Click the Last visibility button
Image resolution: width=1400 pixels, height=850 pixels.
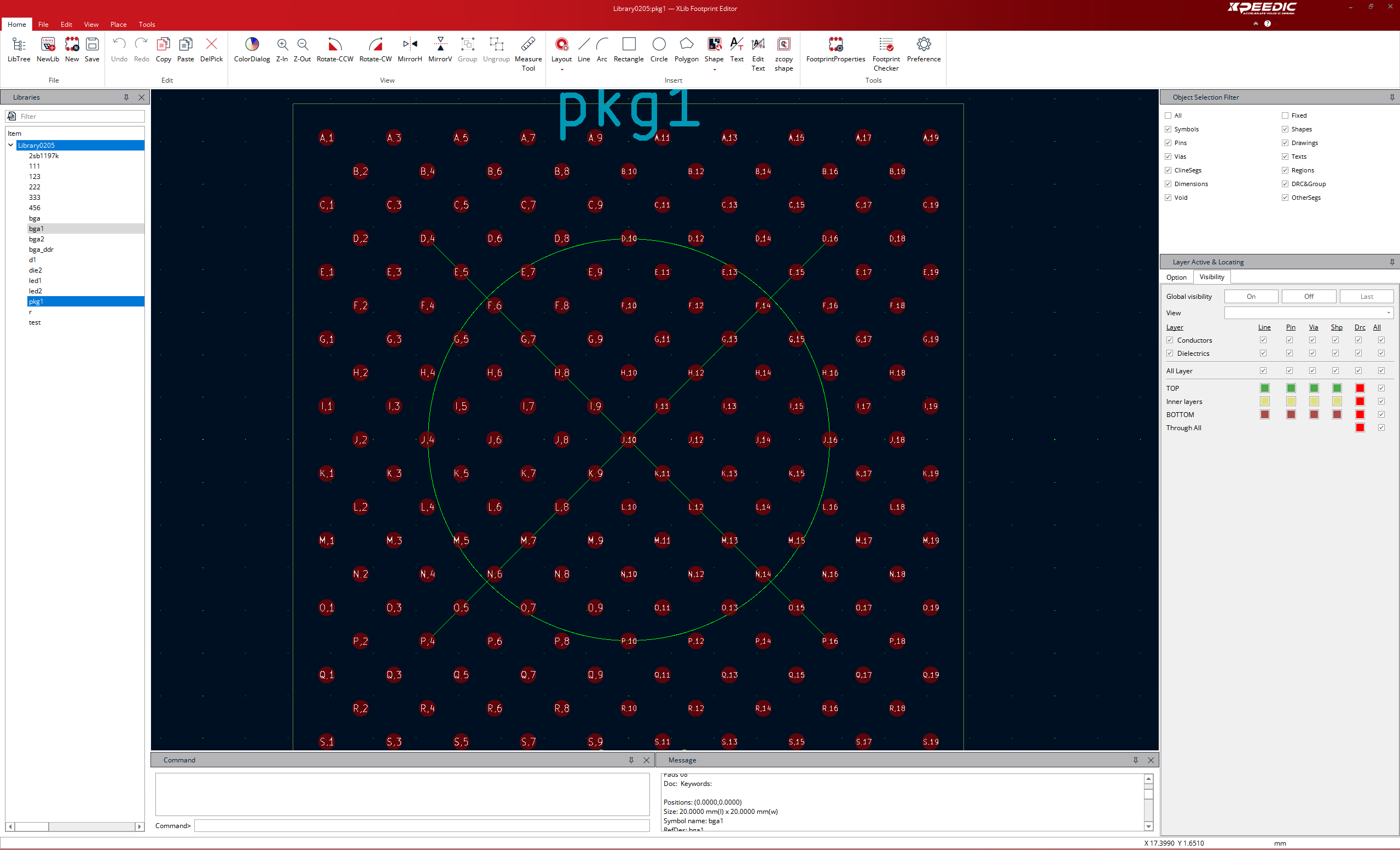coord(1367,296)
